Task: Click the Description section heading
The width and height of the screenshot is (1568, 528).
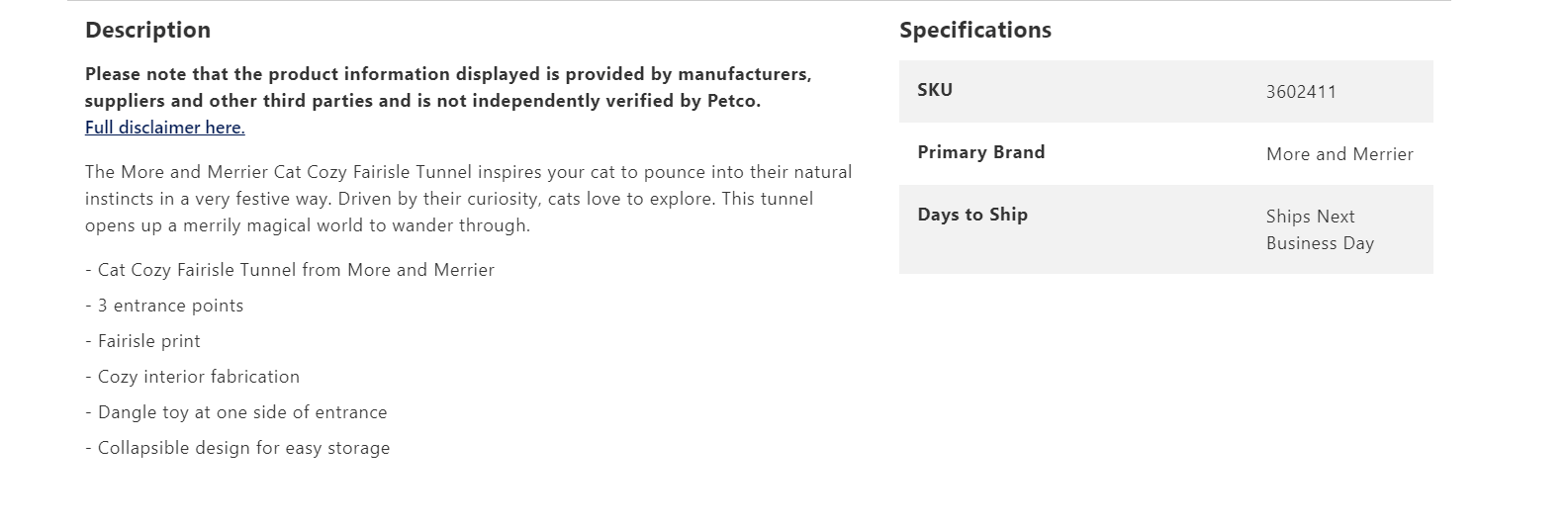Action: tap(147, 31)
